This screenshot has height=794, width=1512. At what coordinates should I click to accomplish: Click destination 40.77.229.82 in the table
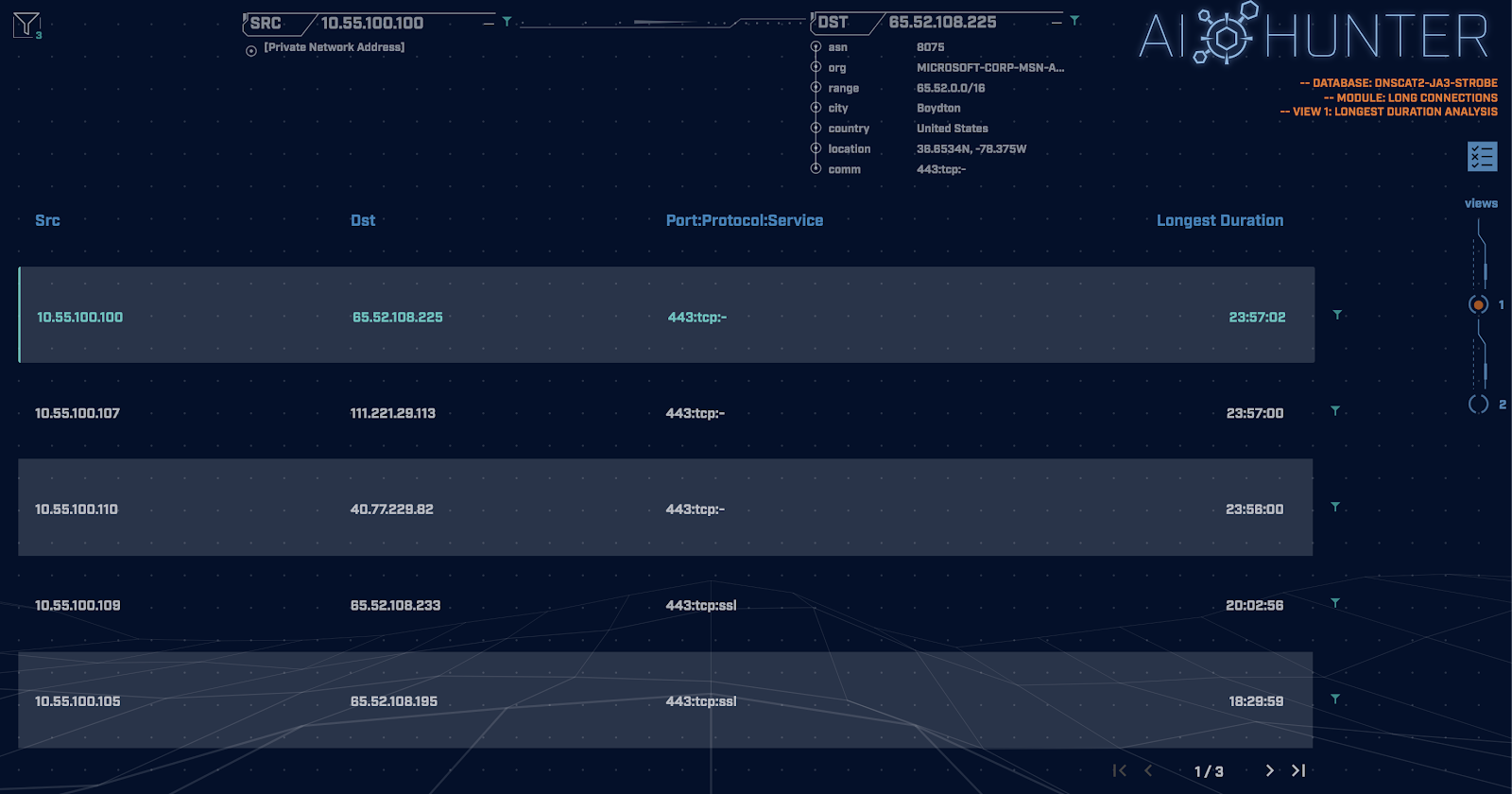point(392,509)
